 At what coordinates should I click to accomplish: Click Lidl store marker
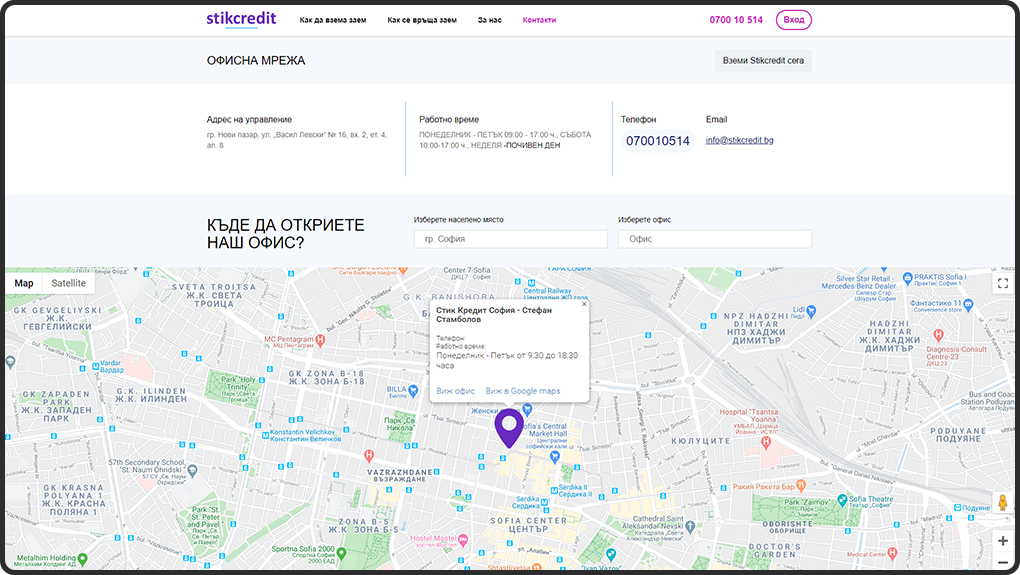[811, 312]
